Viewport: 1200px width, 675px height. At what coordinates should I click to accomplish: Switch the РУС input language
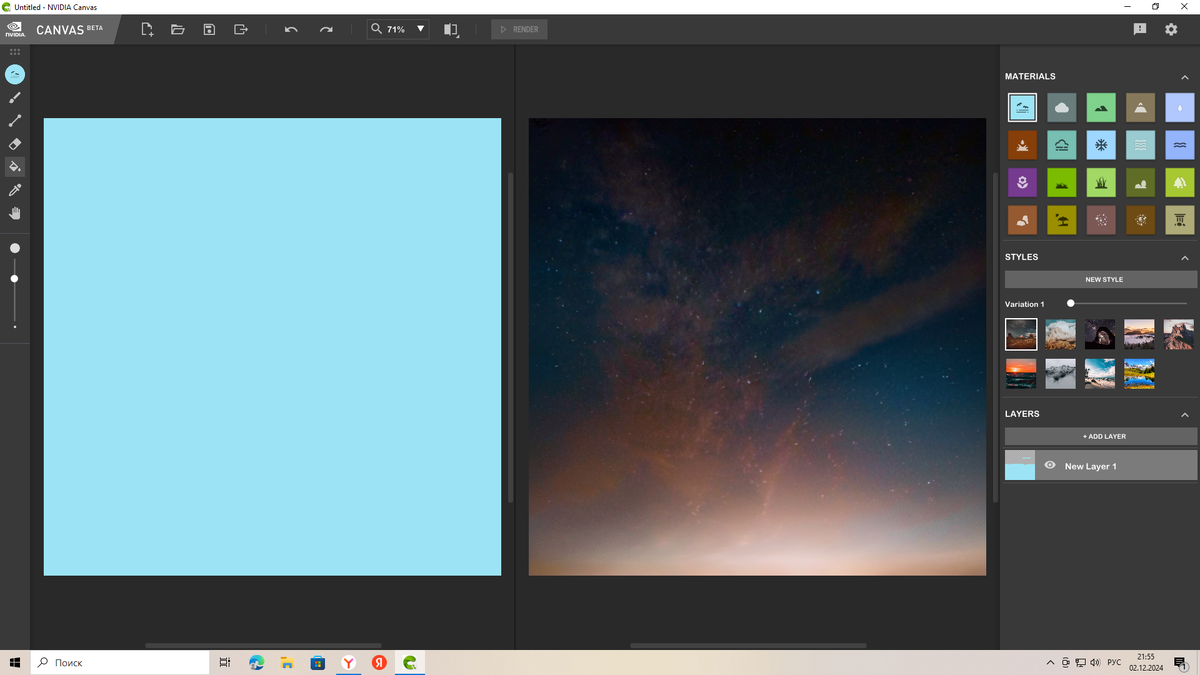click(1114, 663)
